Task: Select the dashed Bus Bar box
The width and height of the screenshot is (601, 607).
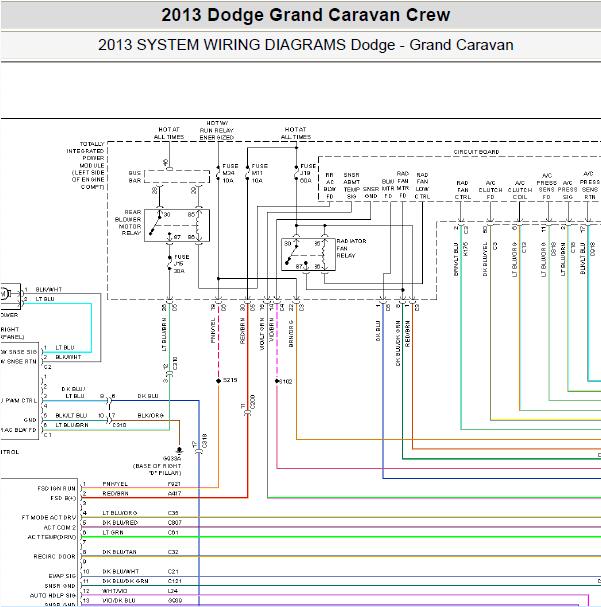Action: [177, 177]
